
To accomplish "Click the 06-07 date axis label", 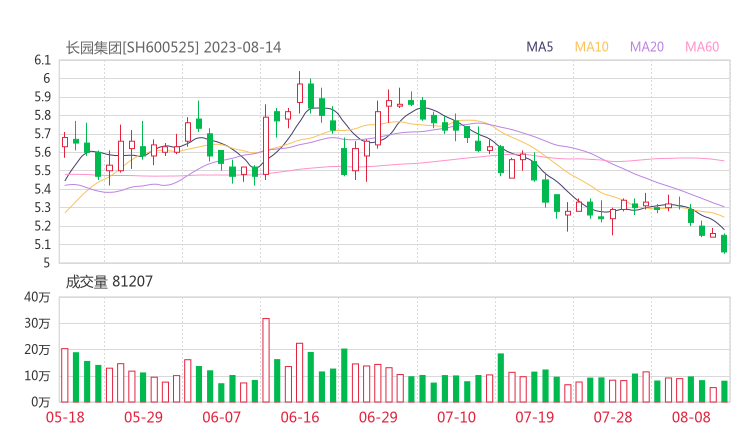I will click(x=221, y=417).
